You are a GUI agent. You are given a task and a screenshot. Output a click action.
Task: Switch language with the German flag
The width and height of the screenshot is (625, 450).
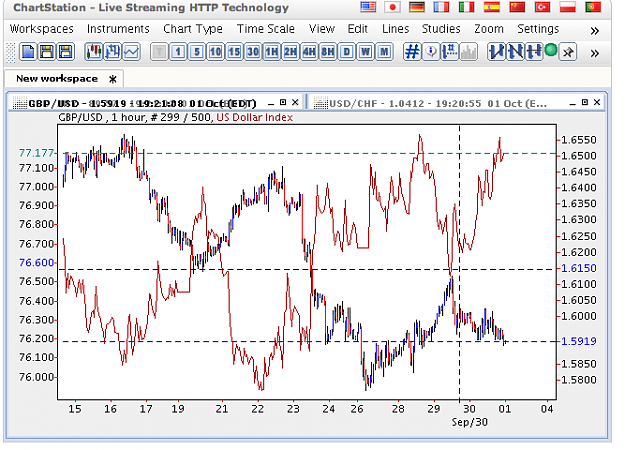pyautogui.click(x=417, y=7)
